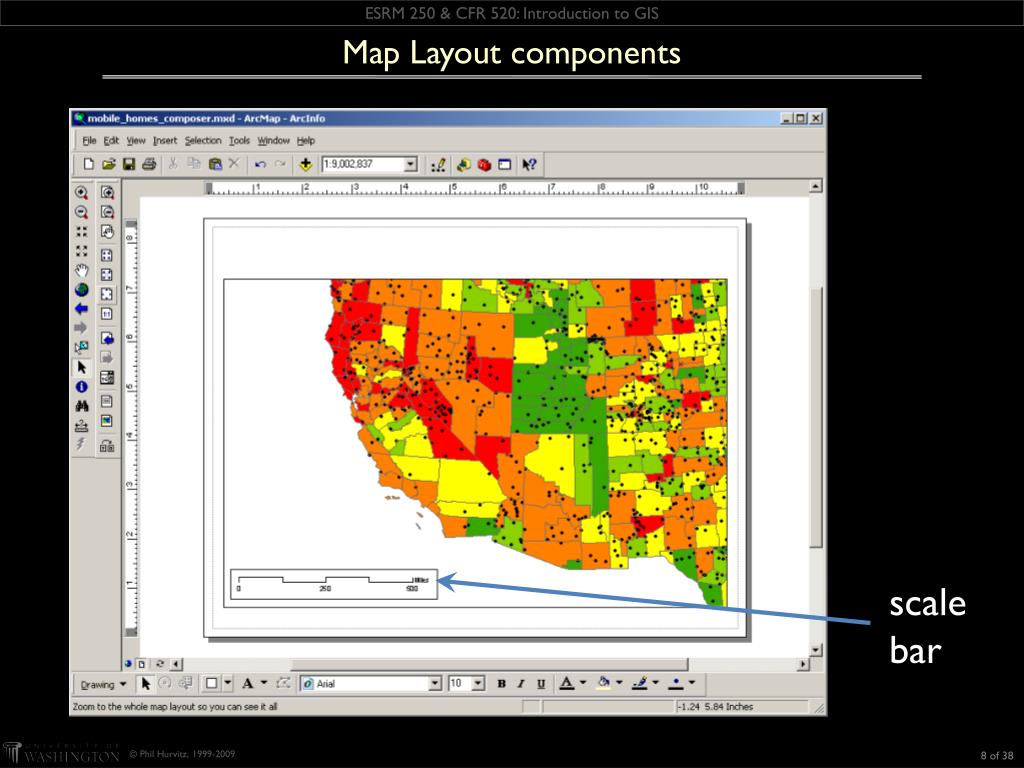Click the Marker Color swatch
The image size is (1024, 768).
pos(676,684)
